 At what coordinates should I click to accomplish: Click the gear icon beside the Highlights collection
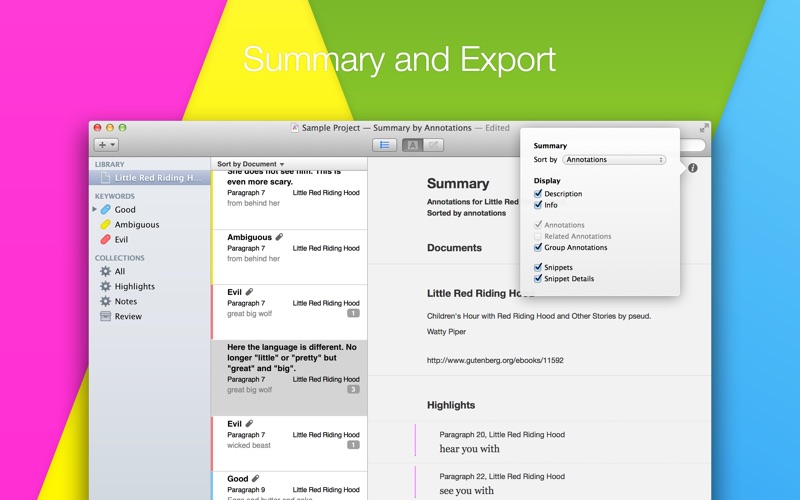coord(105,286)
